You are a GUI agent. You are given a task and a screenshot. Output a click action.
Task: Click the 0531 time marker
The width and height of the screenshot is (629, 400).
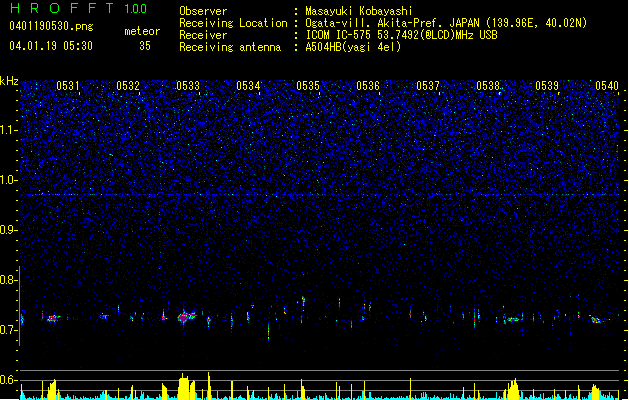68,85
